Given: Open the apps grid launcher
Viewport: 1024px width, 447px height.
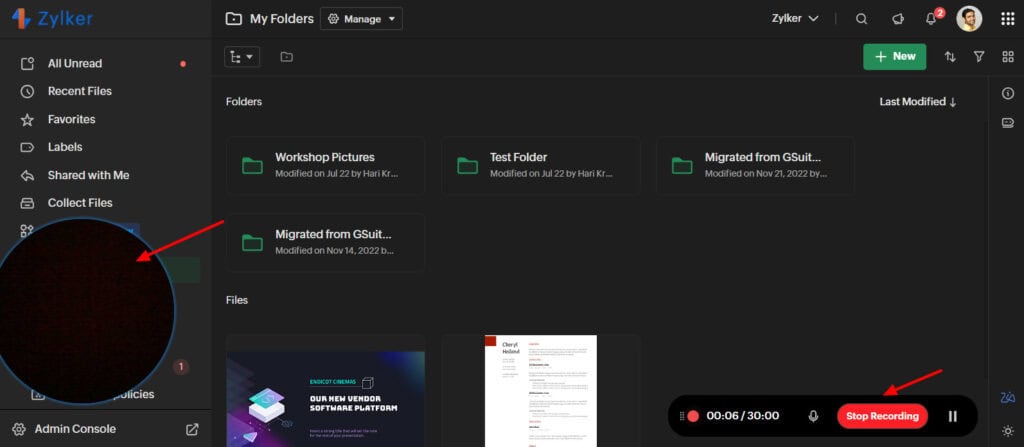Looking at the screenshot, I should [x=1008, y=19].
